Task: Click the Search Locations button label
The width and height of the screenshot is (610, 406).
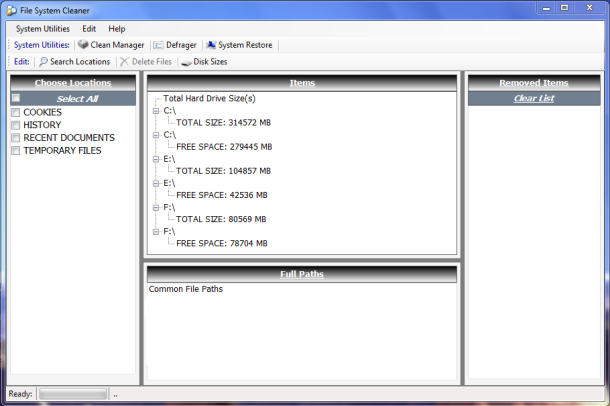Action: 80,62
